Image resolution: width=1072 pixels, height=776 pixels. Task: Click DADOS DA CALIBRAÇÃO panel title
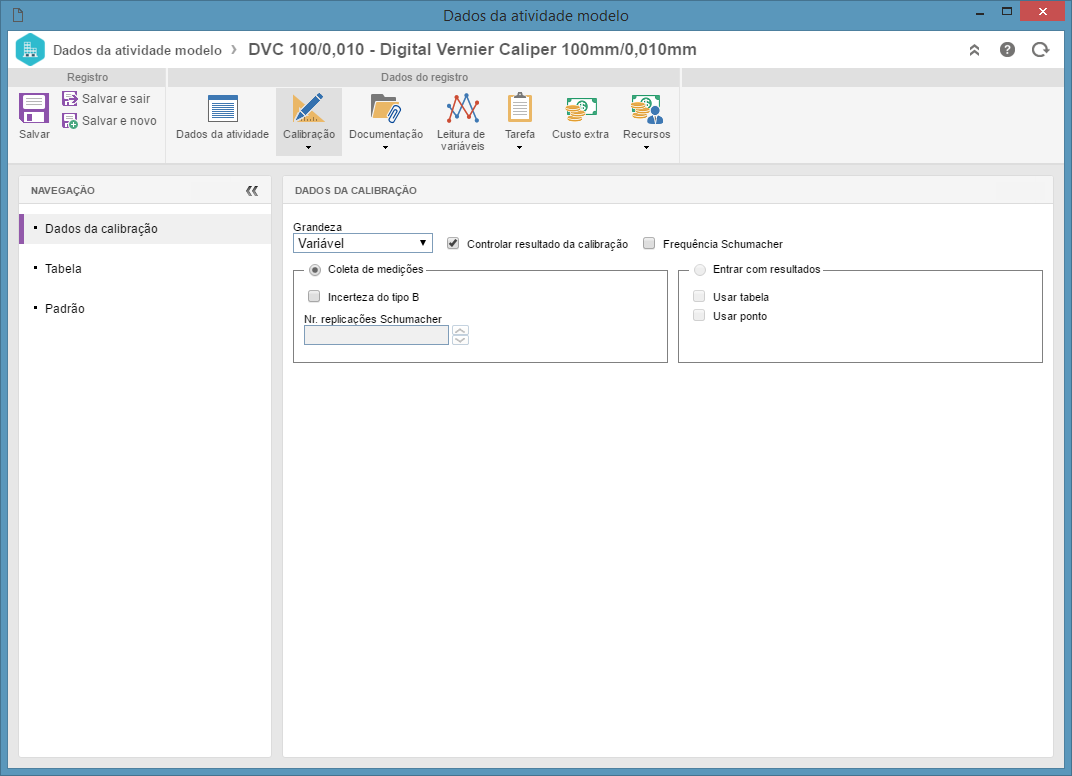click(x=356, y=191)
